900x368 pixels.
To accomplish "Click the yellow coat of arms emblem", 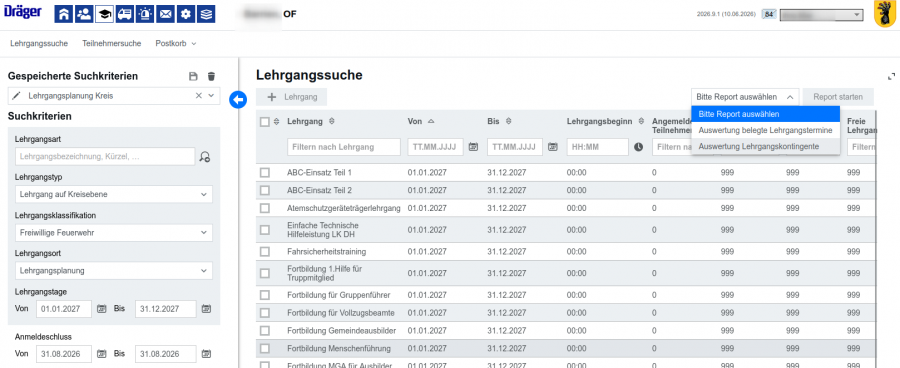I will (x=885, y=14).
